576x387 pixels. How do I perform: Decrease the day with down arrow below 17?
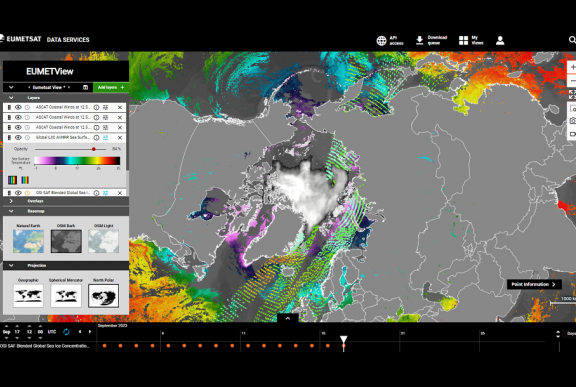pyautogui.click(x=17, y=338)
